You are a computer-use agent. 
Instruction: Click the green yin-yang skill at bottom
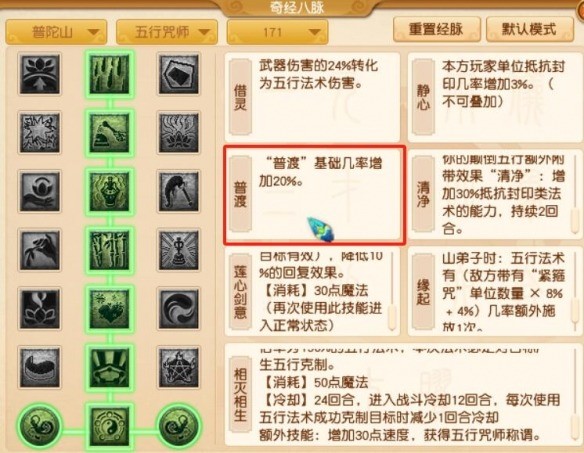point(110,426)
